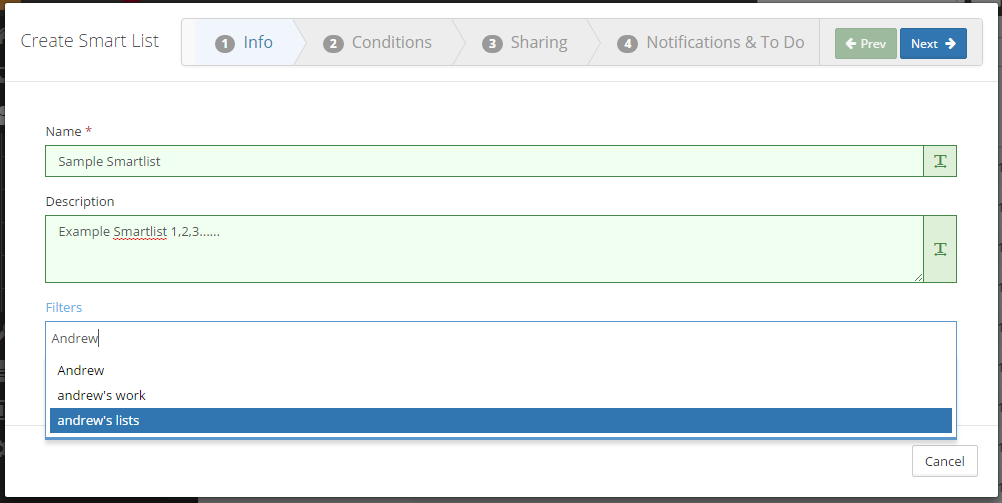Click the text-format icon beside Description field
Viewport: 1002px width, 503px height.
click(x=940, y=249)
